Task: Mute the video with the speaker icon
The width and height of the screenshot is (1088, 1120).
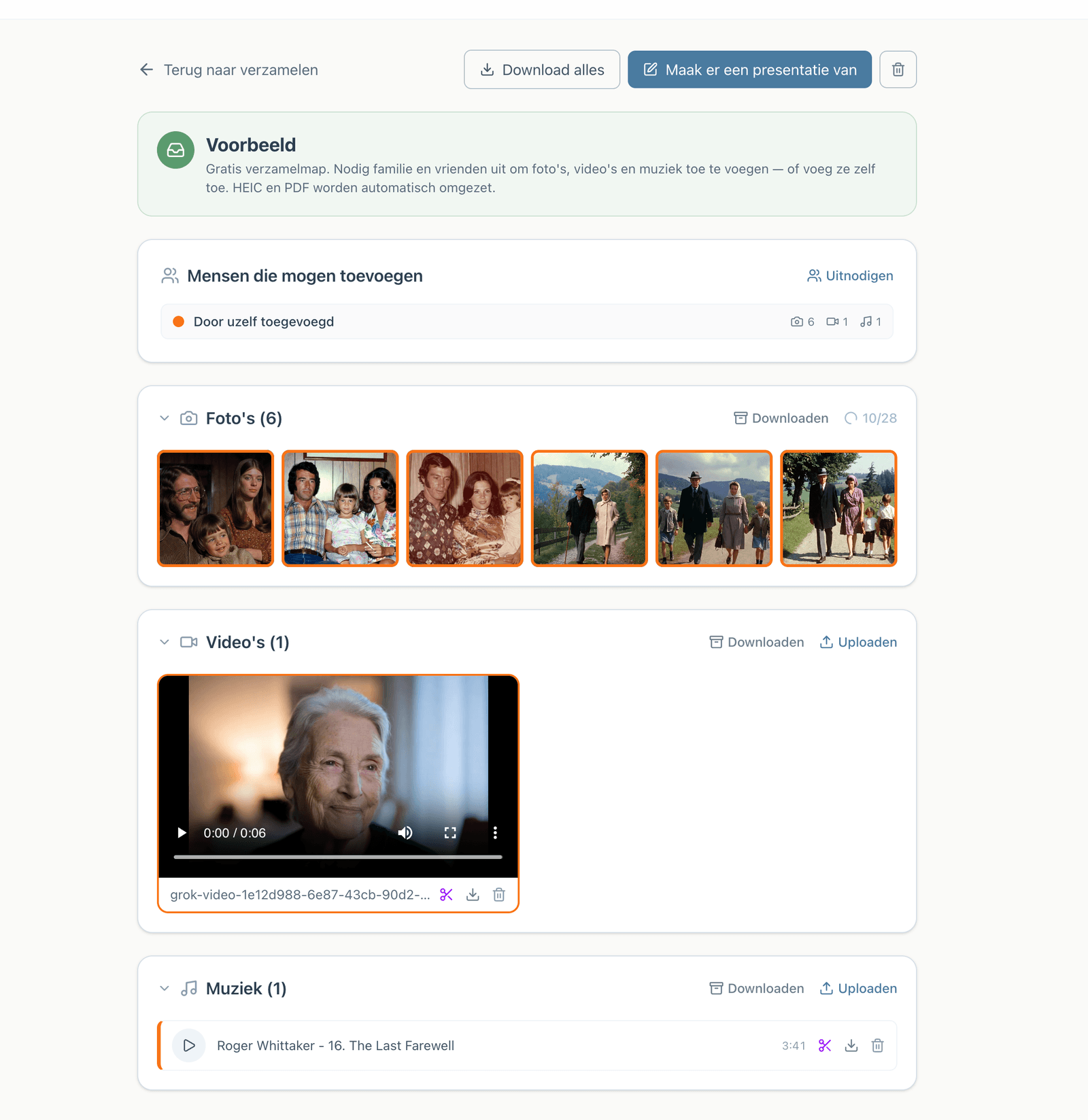Action: click(405, 832)
